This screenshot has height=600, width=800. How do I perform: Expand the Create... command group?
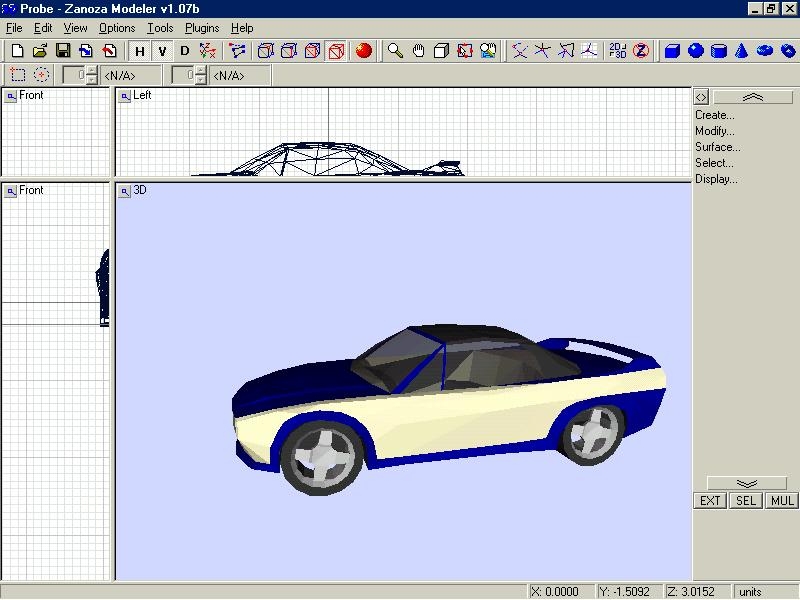714,115
